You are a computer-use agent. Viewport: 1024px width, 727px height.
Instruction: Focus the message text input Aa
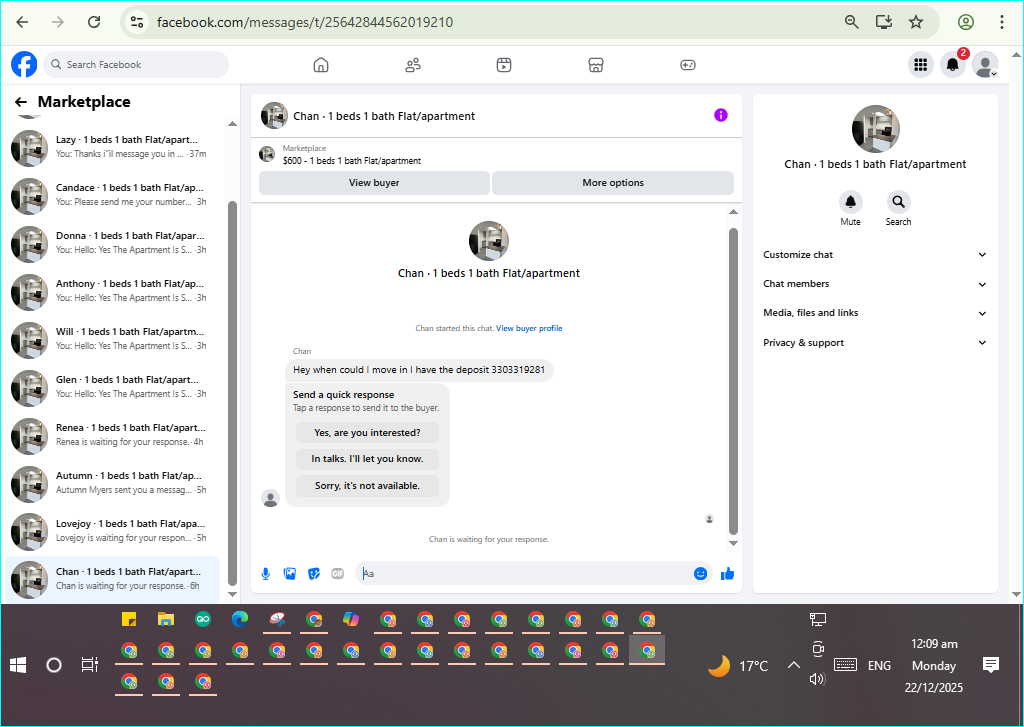click(x=524, y=574)
